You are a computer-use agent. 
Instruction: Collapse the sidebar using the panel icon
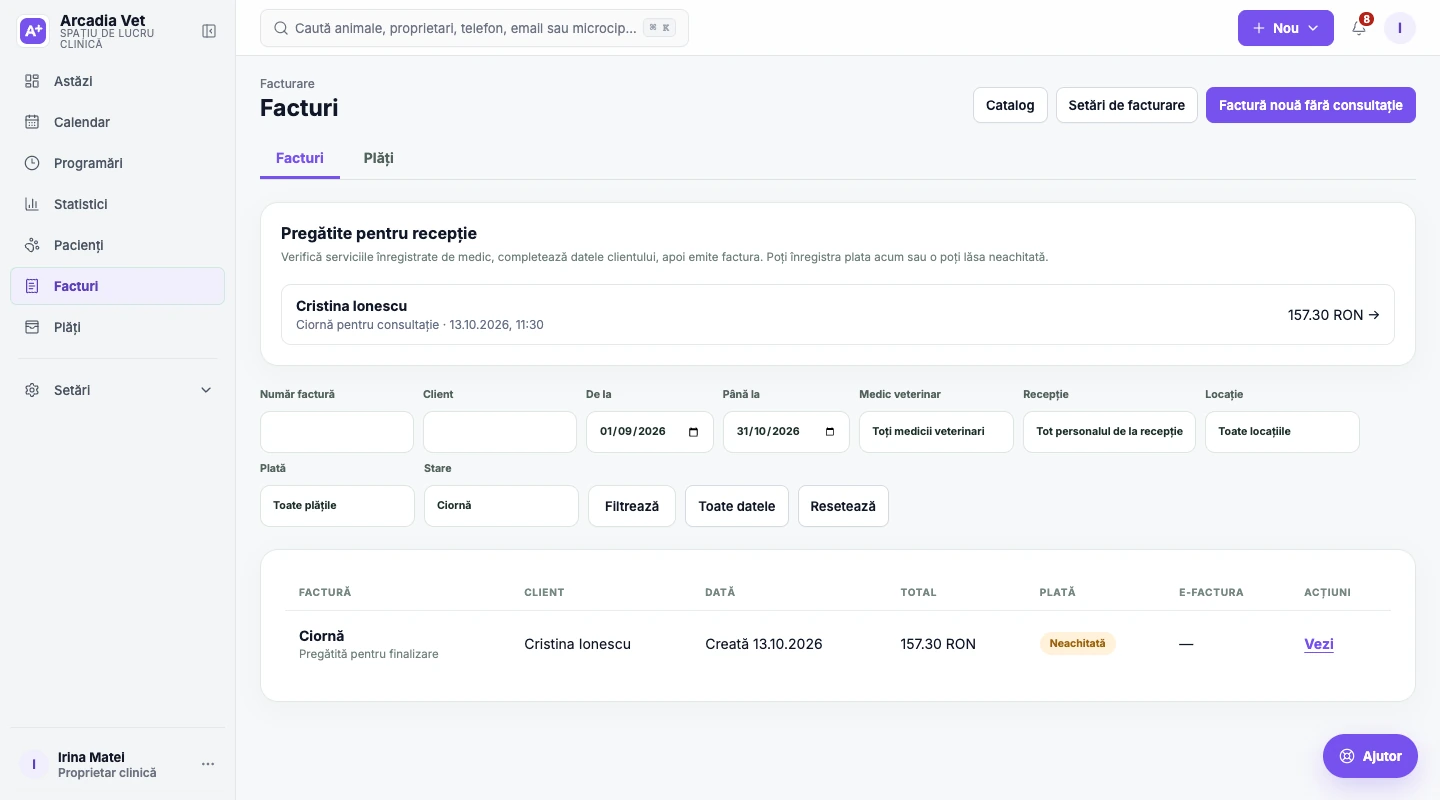209,31
